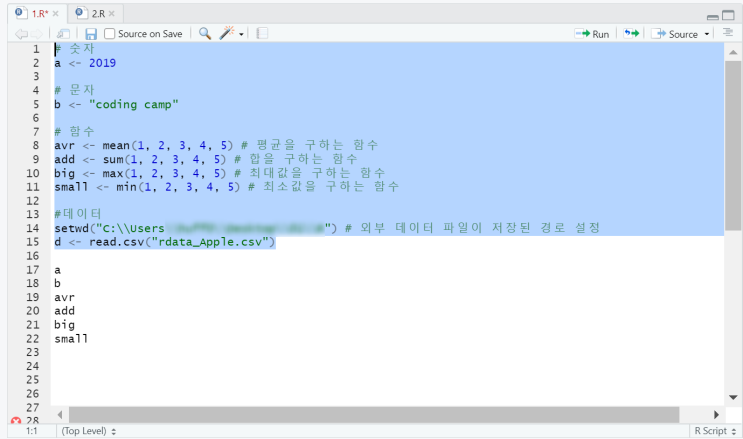Click on max in line 10
This screenshot has height=439, width=743.
(113, 173)
